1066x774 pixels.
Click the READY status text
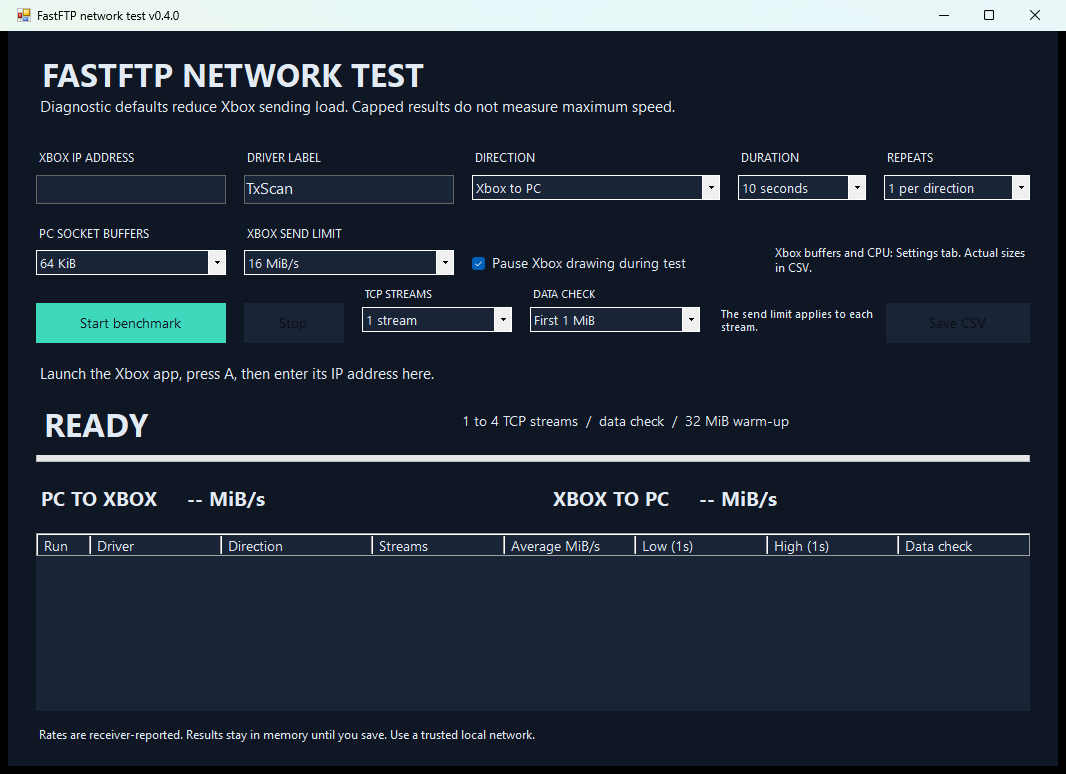click(97, 426)
